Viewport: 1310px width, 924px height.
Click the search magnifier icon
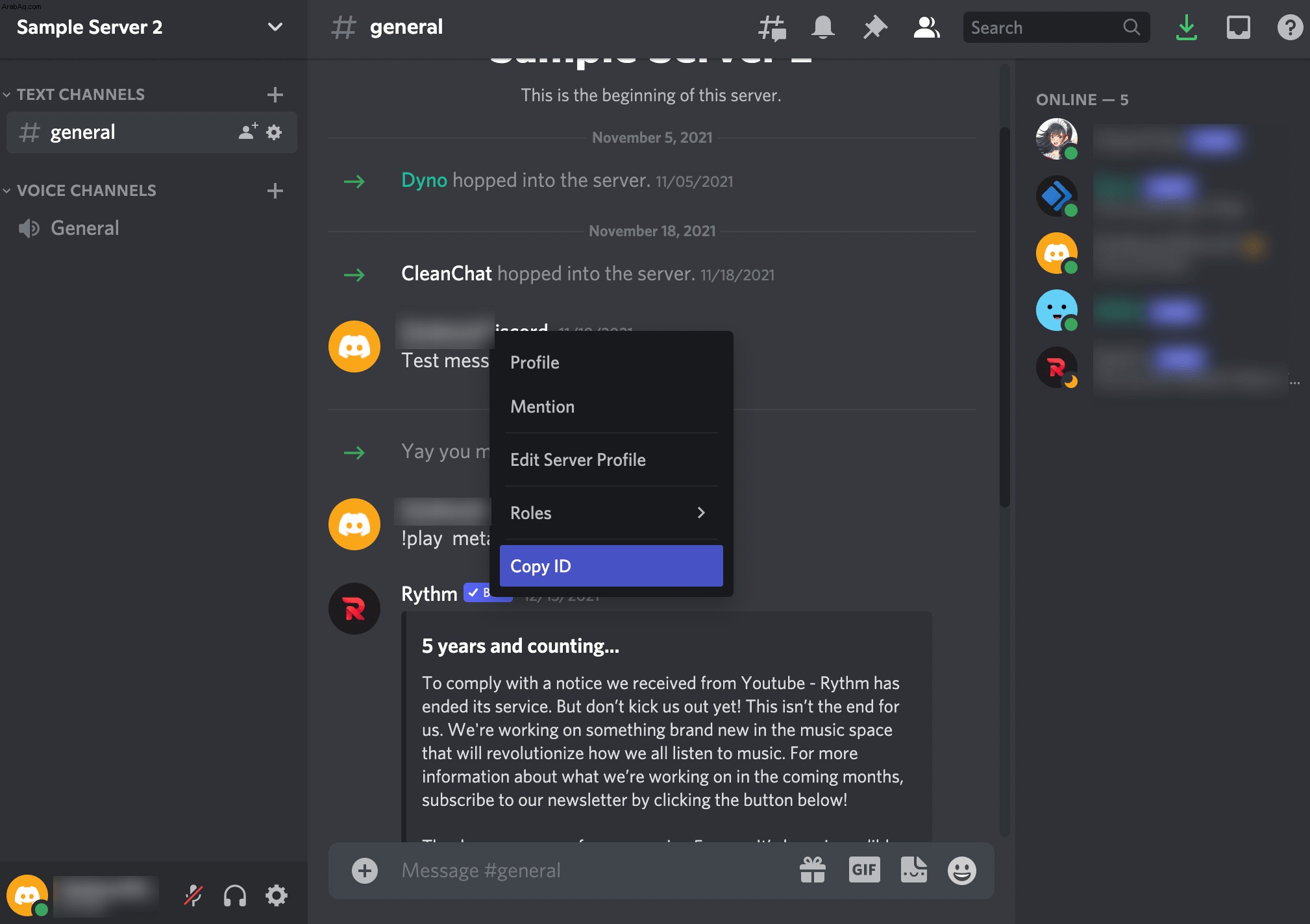point(1131,27)
